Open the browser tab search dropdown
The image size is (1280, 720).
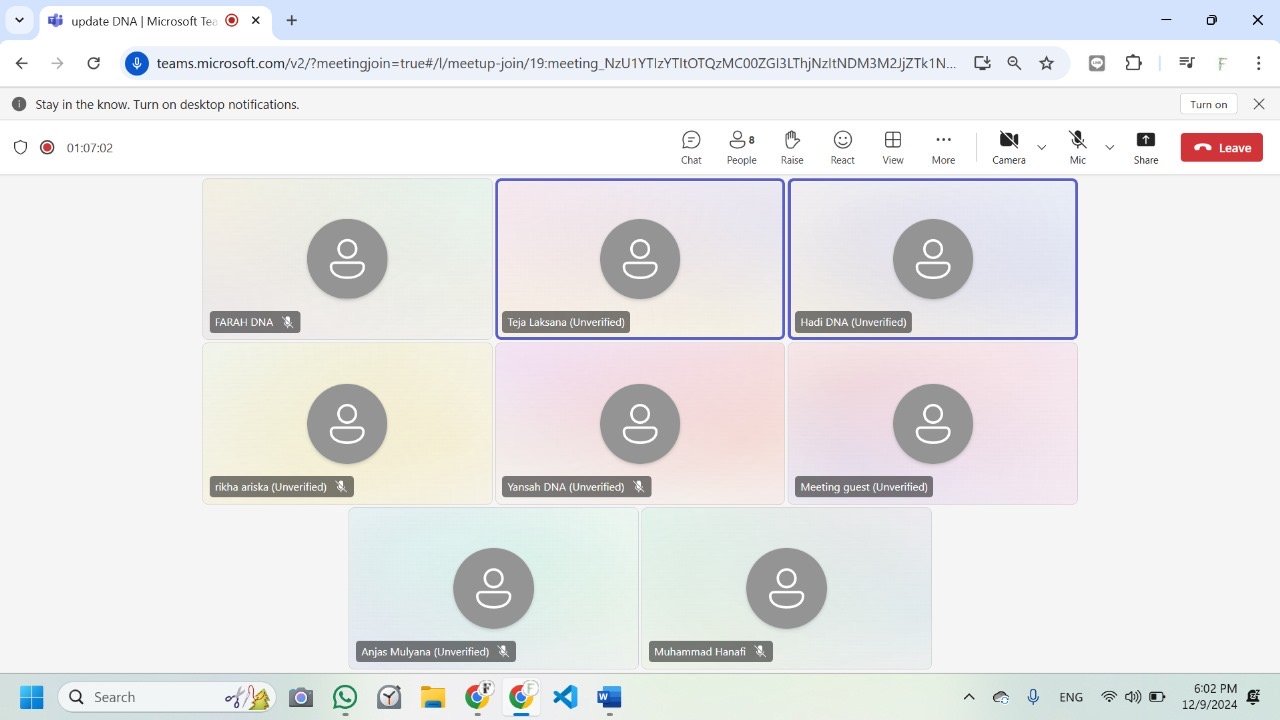coord(19,20)
